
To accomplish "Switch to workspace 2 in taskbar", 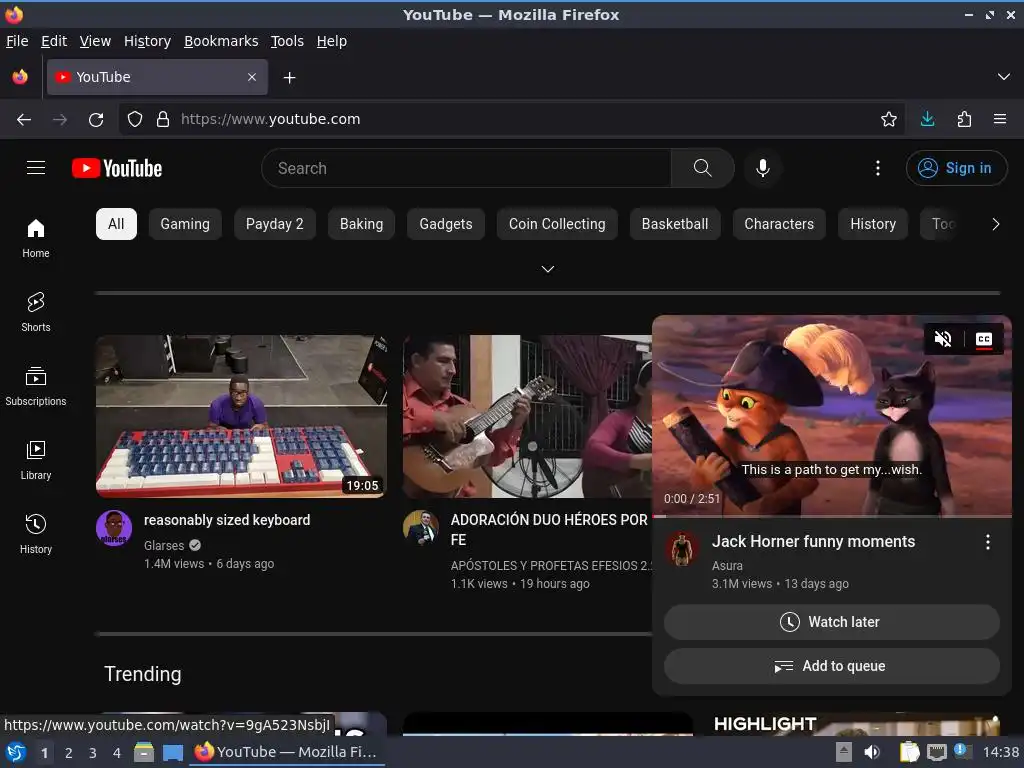I will (x=69, y=753).
